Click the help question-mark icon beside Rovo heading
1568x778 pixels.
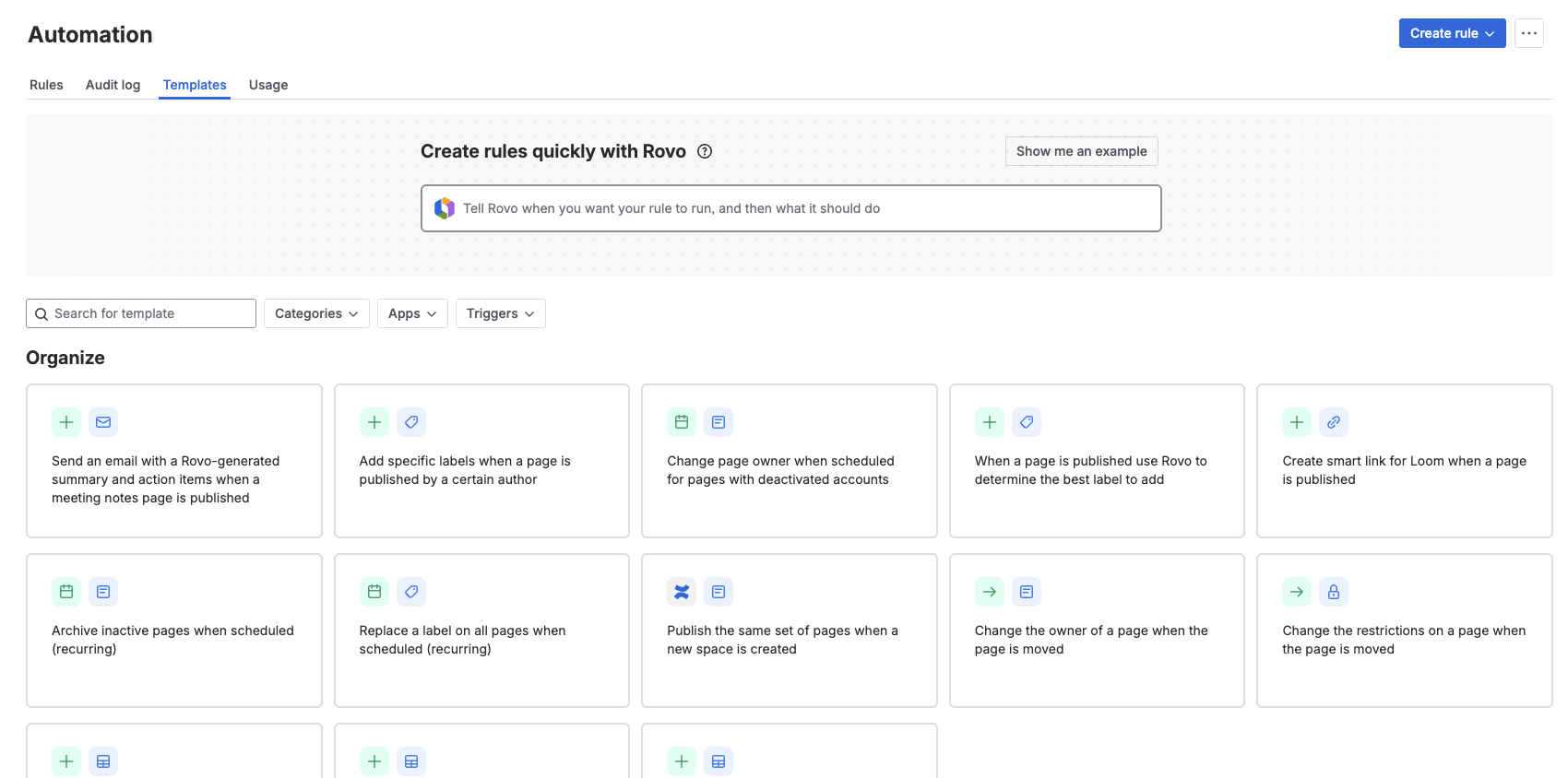click(x=705, y=151)
